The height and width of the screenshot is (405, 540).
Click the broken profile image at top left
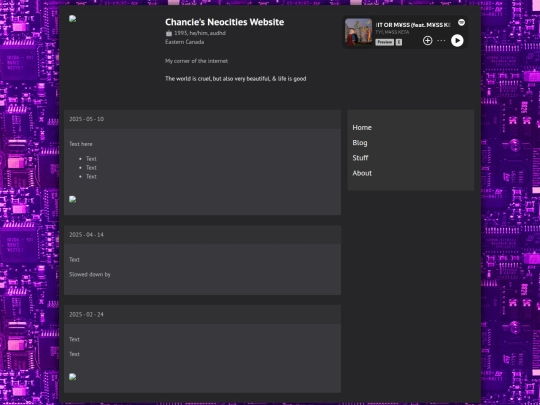pyautogui.click(x=72, y=19)
